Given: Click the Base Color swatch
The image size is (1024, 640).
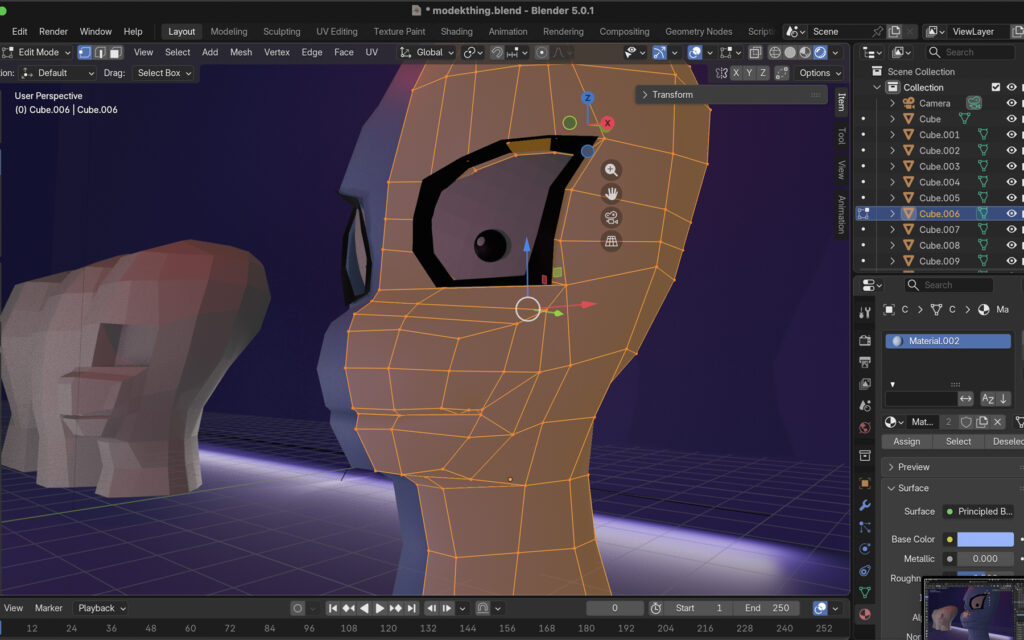Looking at the screenshot, I should (984, 539).
